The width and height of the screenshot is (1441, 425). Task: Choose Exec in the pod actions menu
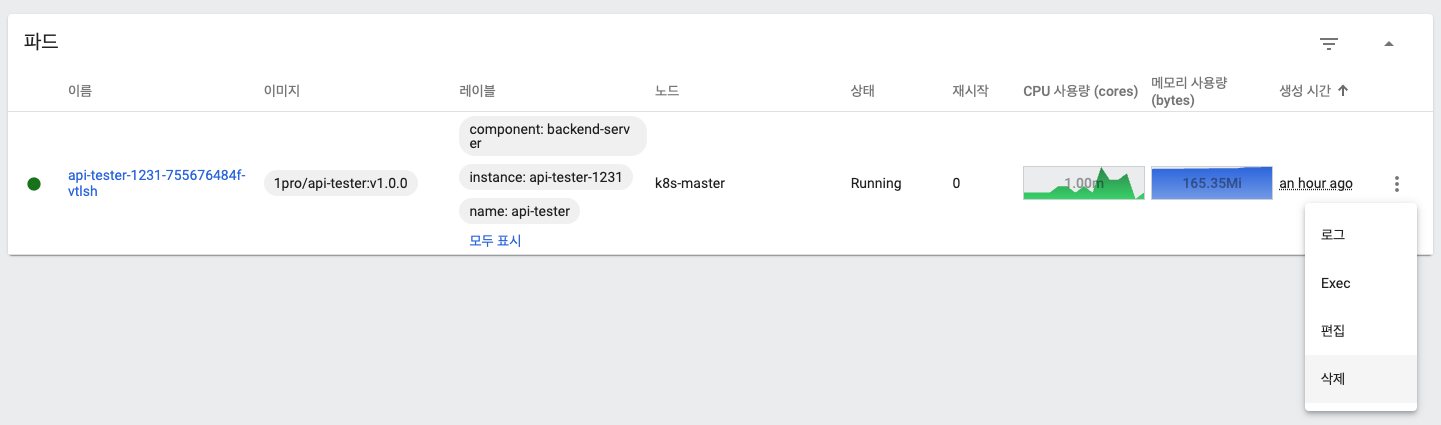[x=1335, y=283]
